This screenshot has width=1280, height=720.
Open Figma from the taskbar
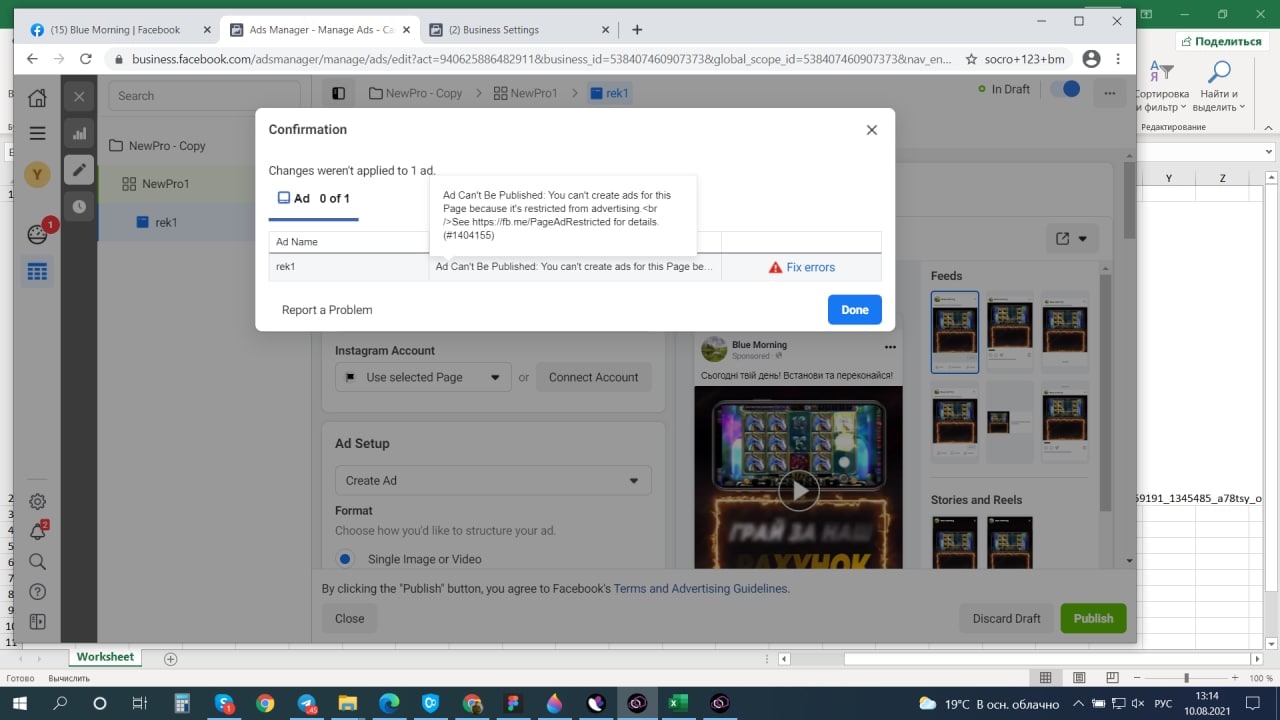click(x=513, y=703)
